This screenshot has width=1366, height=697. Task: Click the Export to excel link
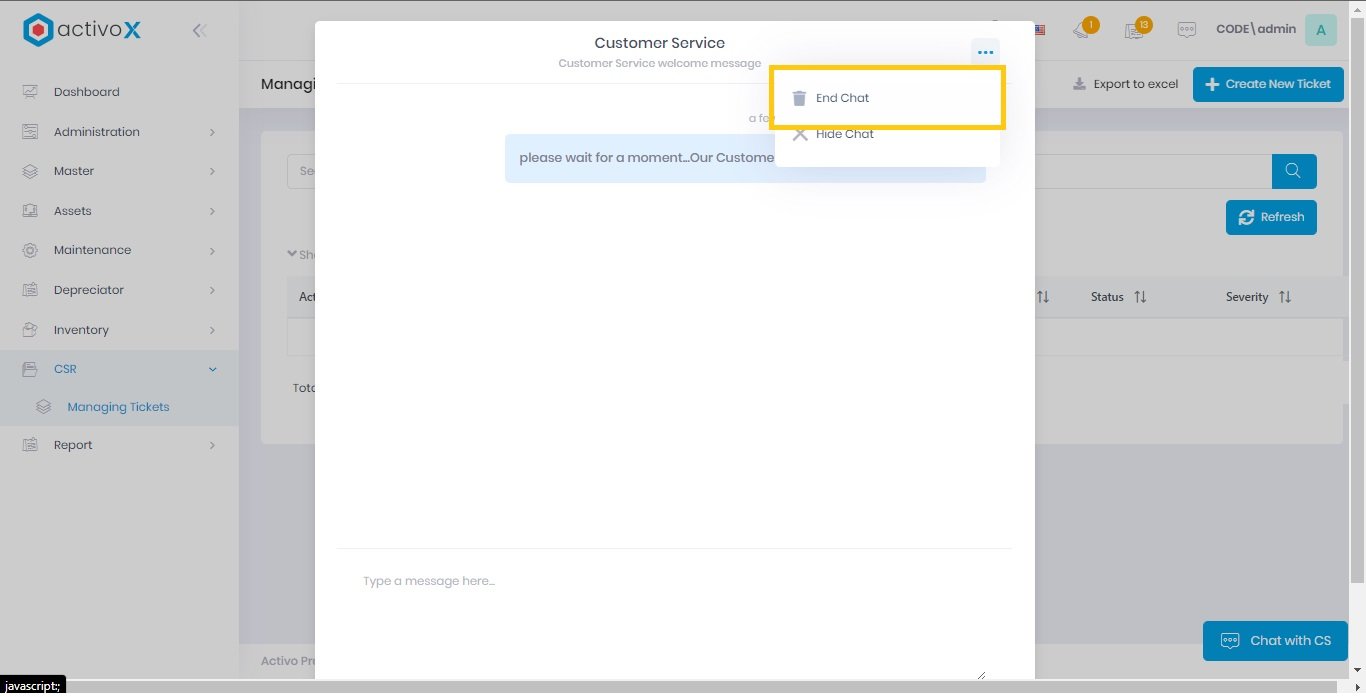(x=1125, y=84)
